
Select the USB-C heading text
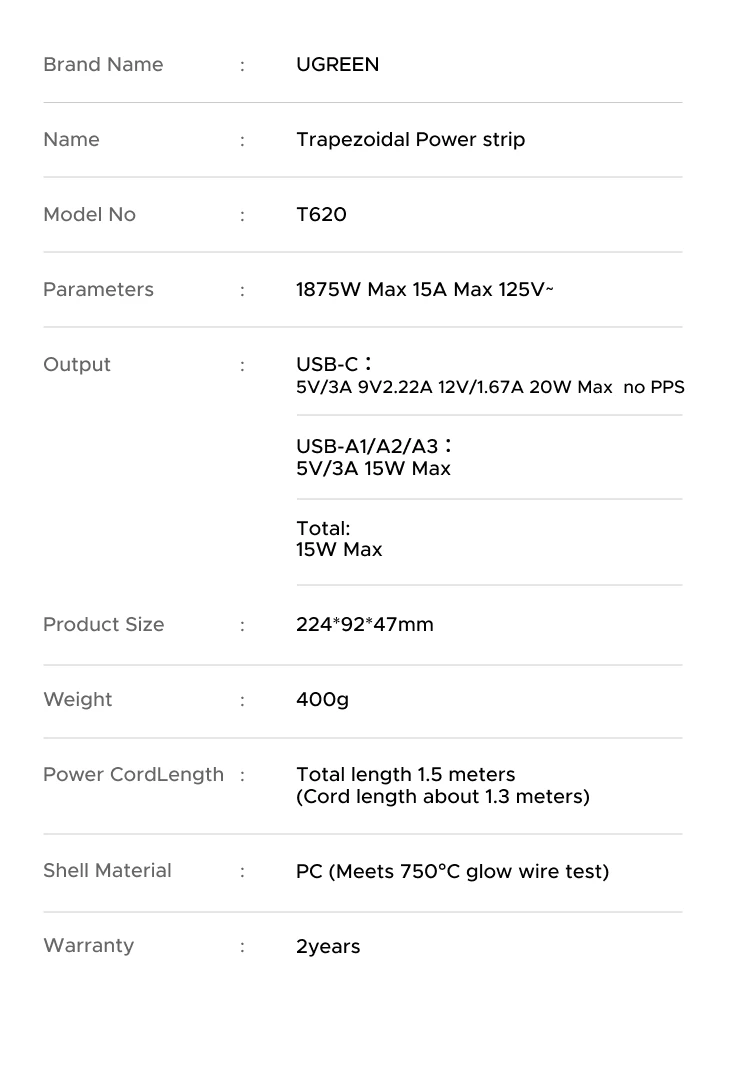point(334,364)
